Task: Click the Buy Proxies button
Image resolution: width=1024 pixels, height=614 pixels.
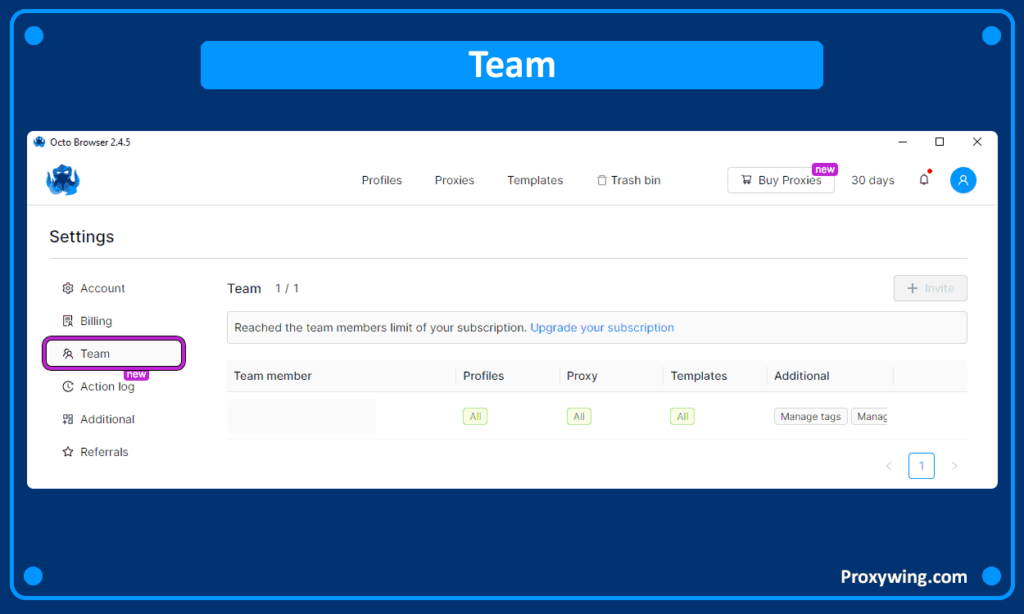Action: tap(780, 180)
